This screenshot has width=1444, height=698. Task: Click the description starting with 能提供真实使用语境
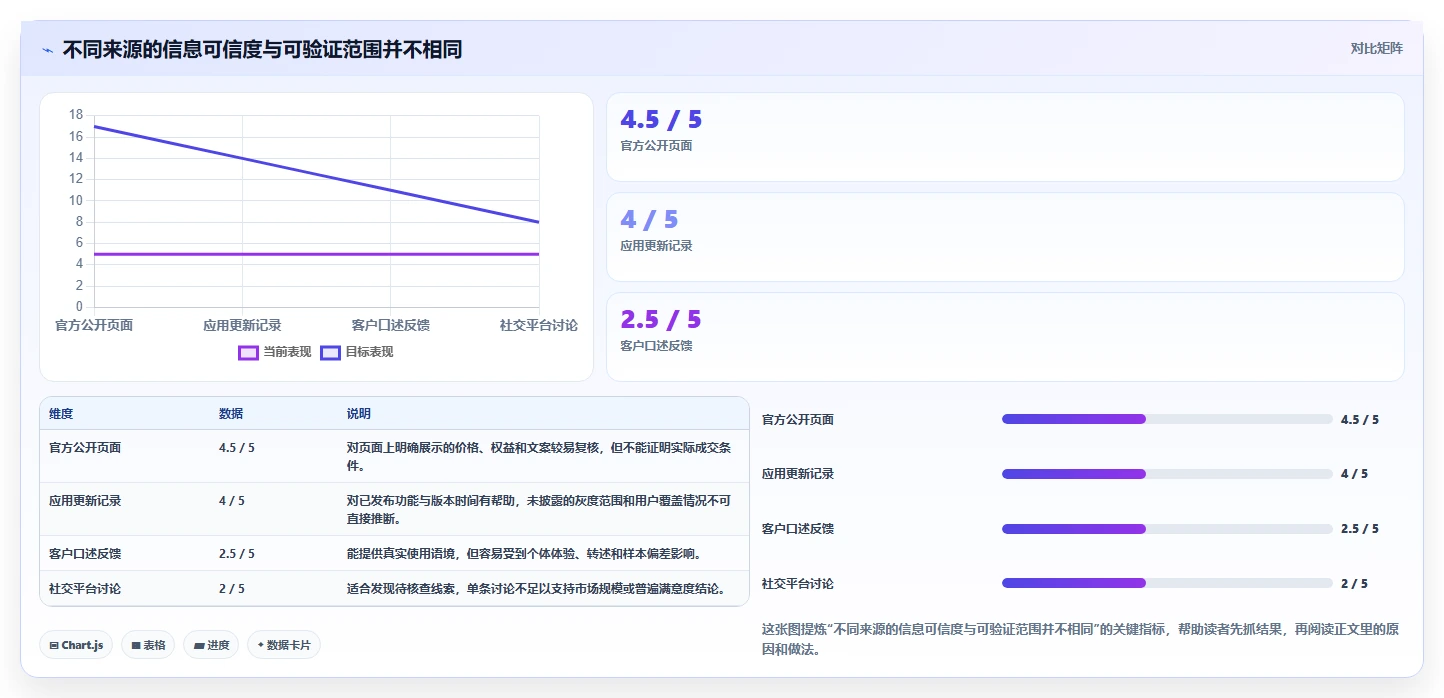524,553
